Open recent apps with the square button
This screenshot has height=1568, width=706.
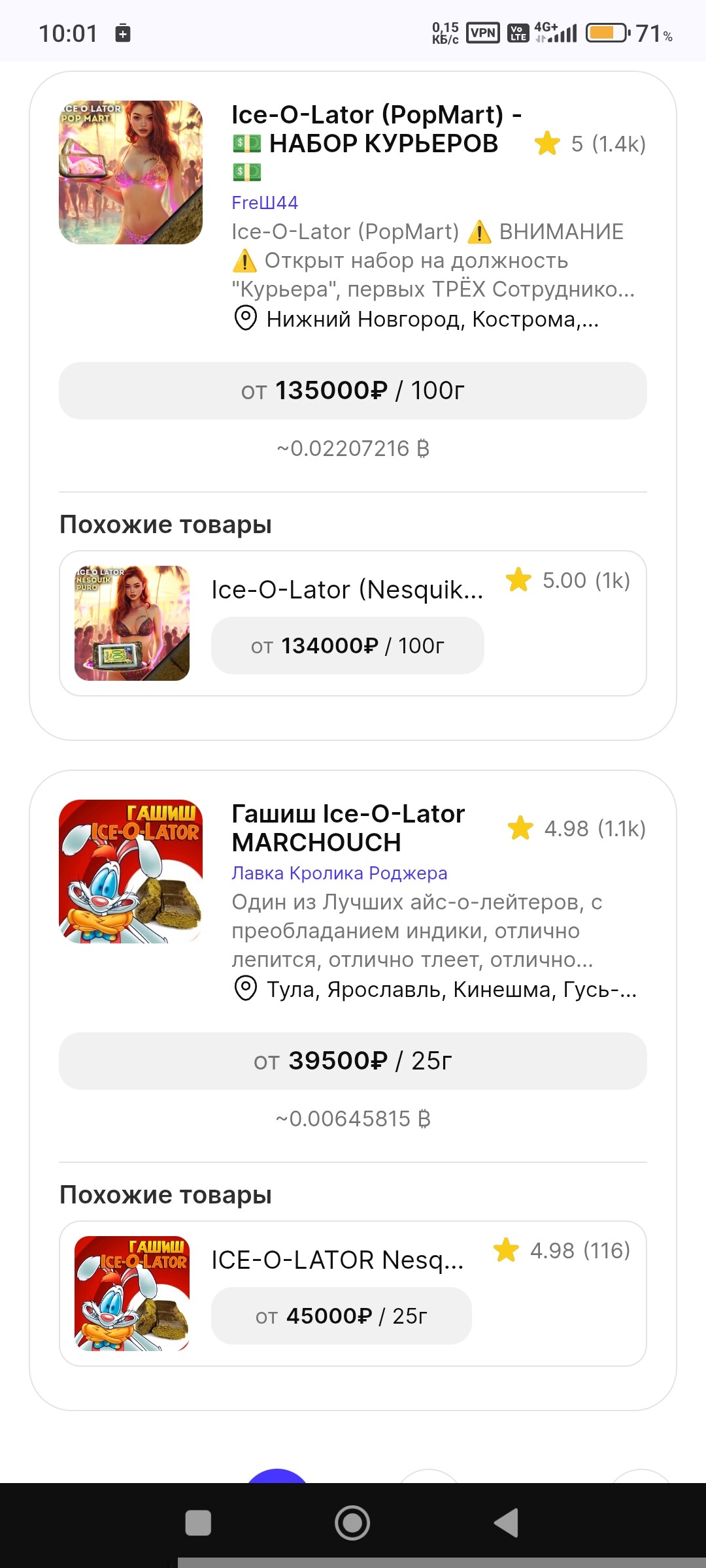tap(198, 1523)
